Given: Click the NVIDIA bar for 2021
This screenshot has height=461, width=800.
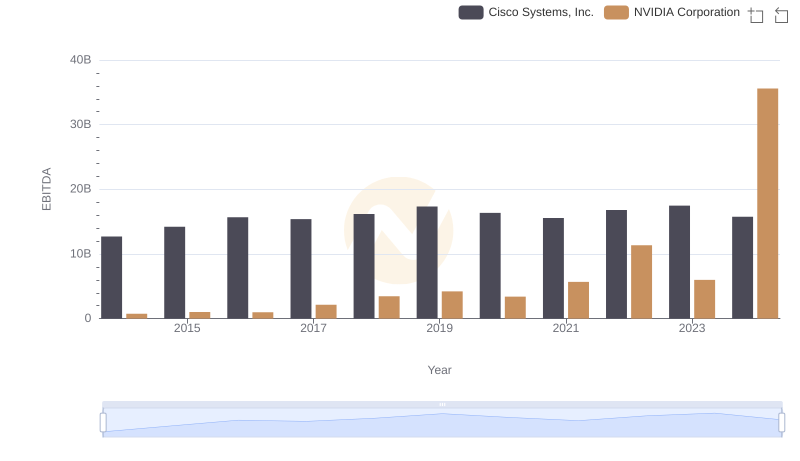Looking at the screenshot, I should tap(579, 300).
